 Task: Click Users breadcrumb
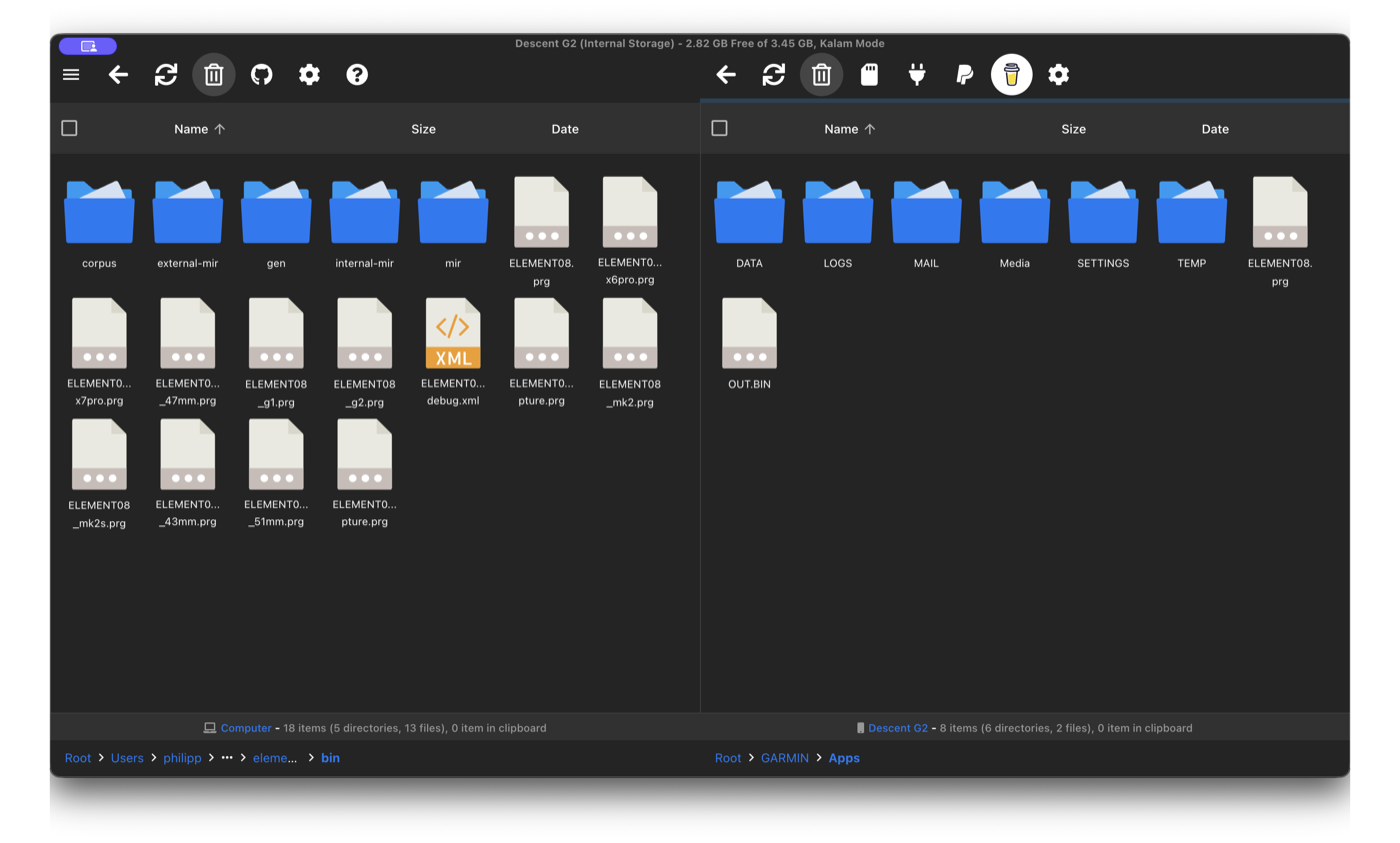(127, 758)
